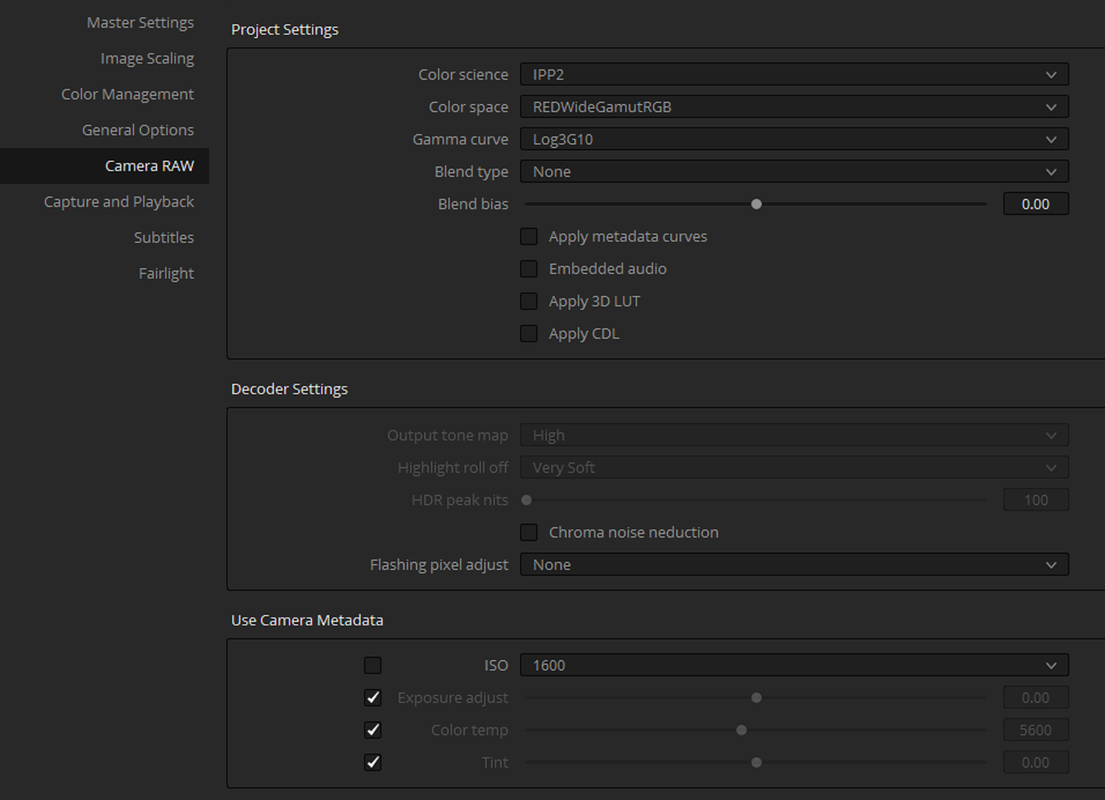This screenshot has width=1105, height=800.
Task: Open Master Settings section
Action: point(140,23)
